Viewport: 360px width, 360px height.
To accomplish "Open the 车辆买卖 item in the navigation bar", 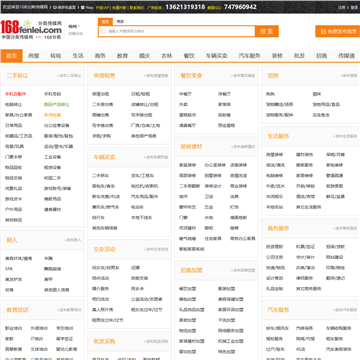I will (217, 56).
